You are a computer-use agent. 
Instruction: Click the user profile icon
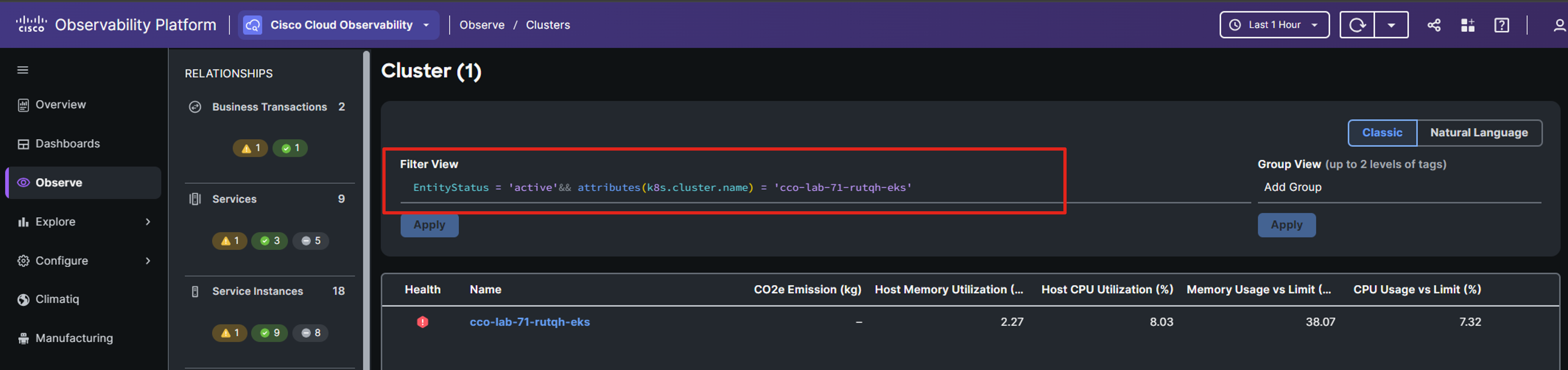[x=1558, y=25]
